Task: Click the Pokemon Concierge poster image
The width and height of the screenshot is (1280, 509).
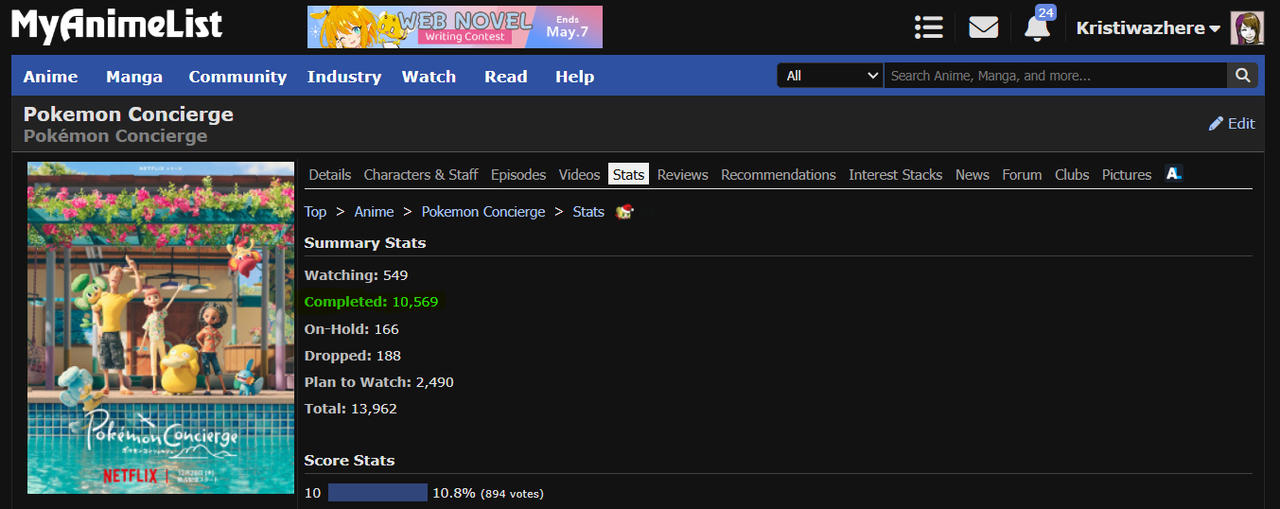Action: click(161, 327)
